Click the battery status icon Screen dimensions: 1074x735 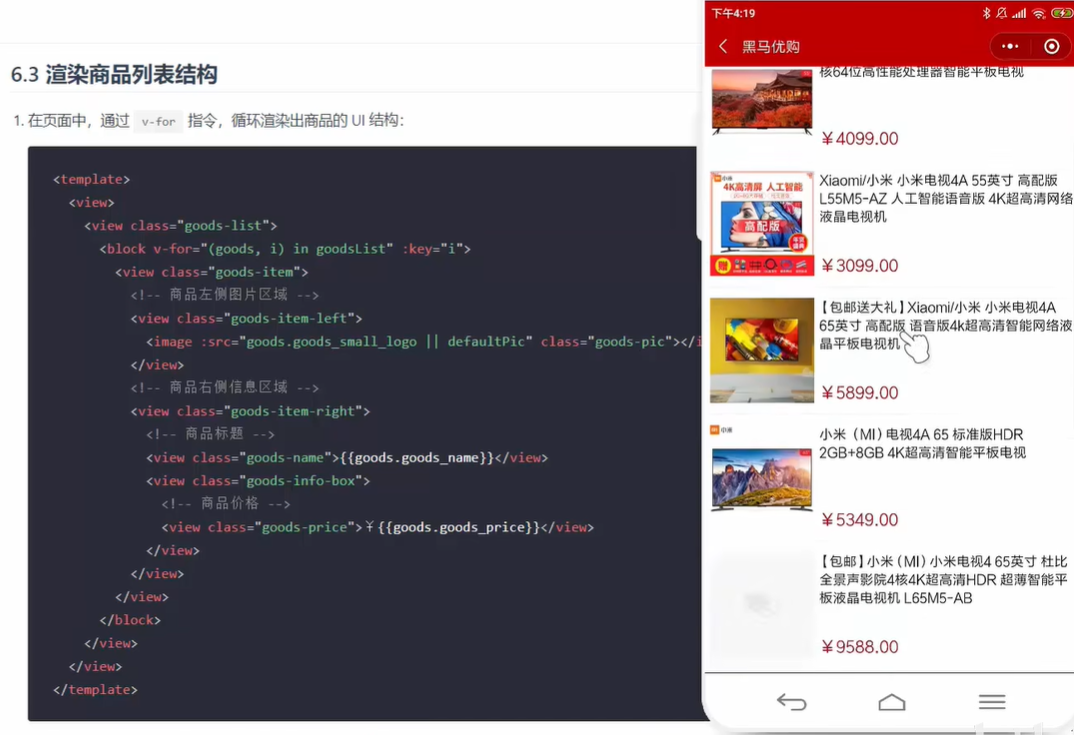point(1062,13)
